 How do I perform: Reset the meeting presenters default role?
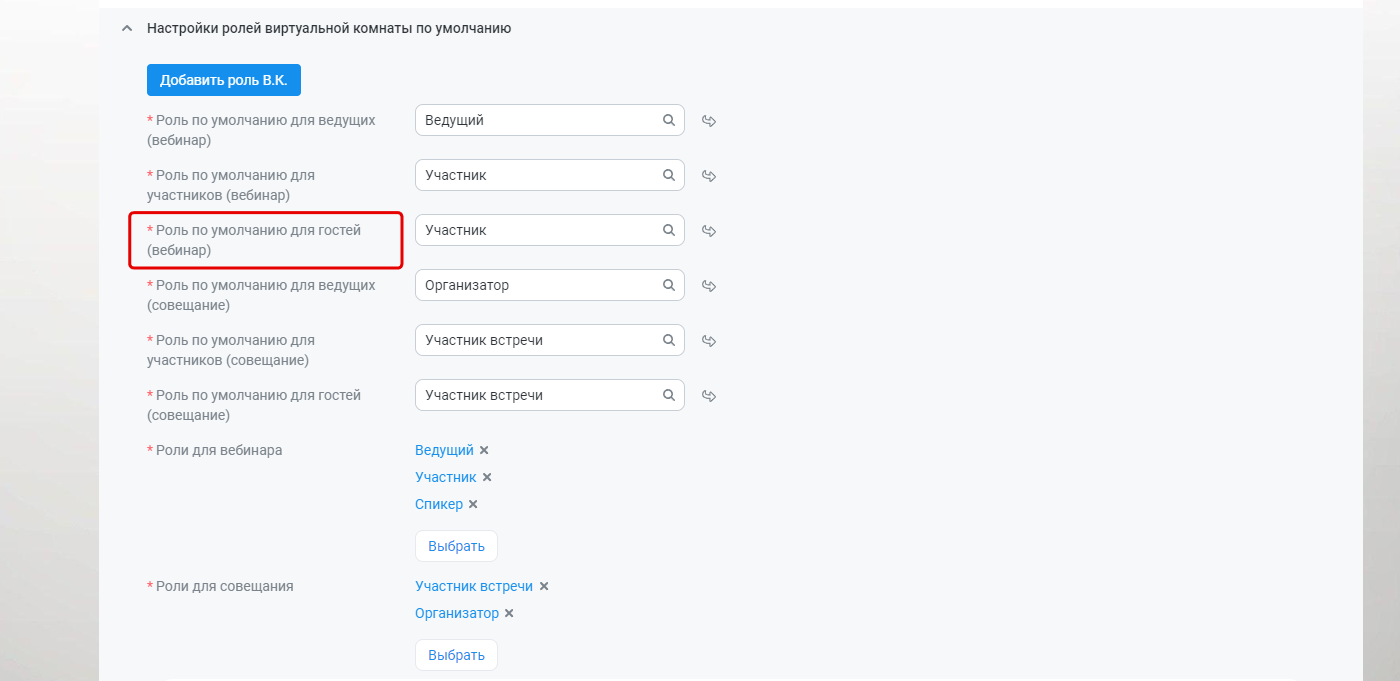click(709, 286)
